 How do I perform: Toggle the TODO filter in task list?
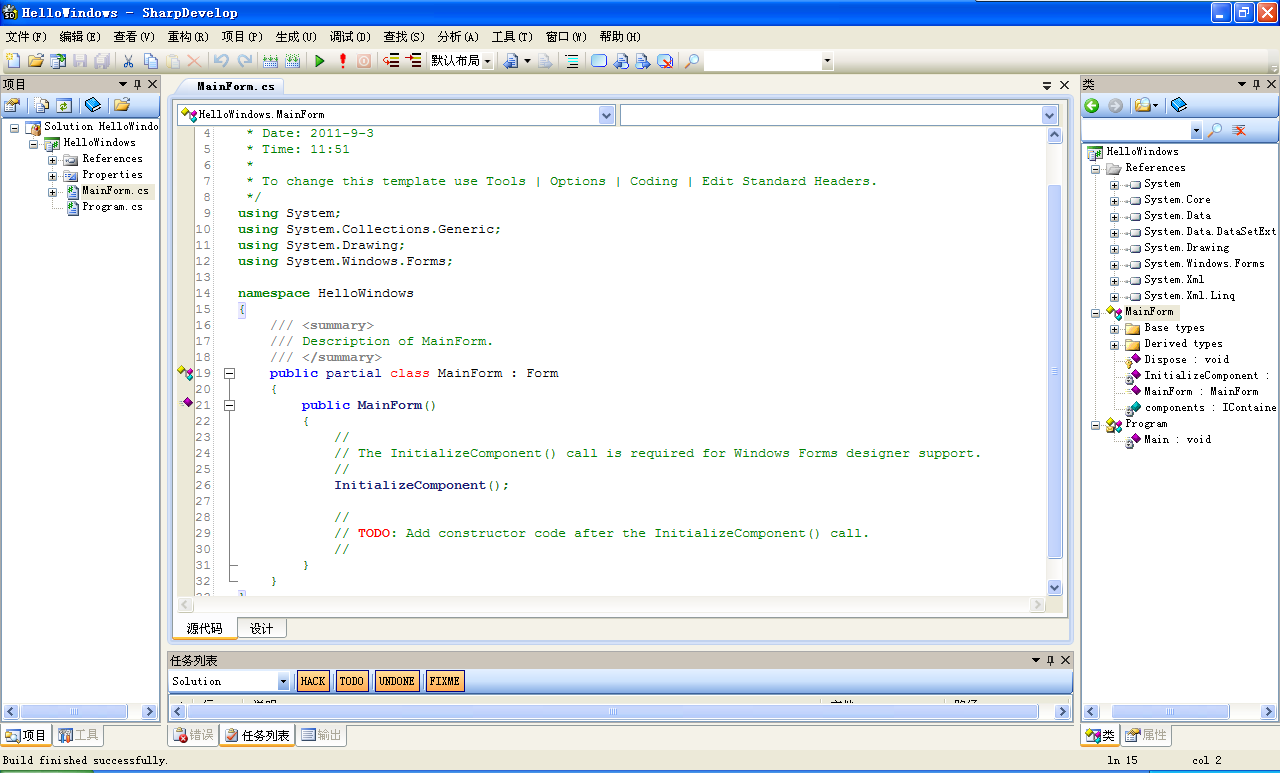[x=351, y=681]
